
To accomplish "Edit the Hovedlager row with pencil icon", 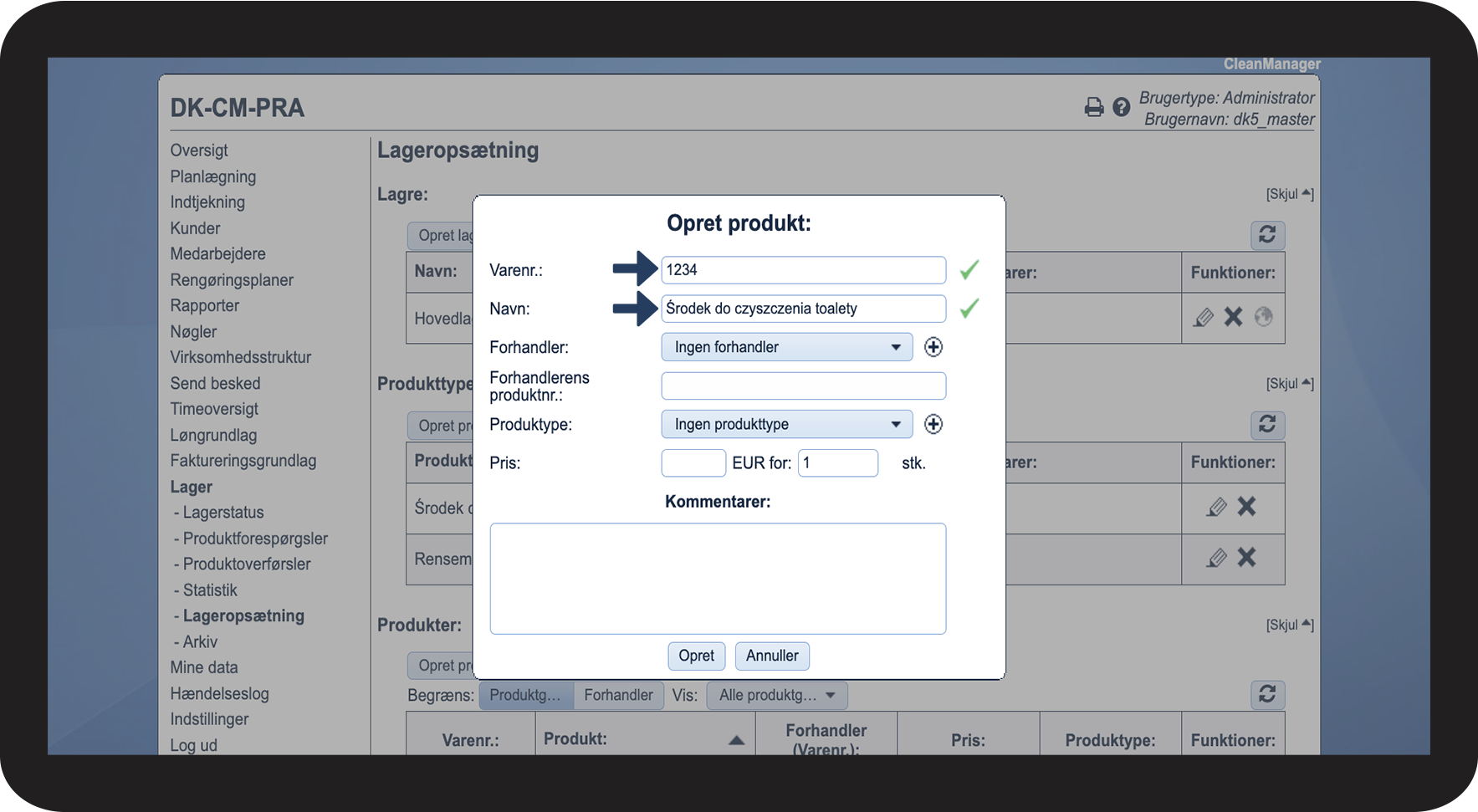I will click(x=1204, y=317).
